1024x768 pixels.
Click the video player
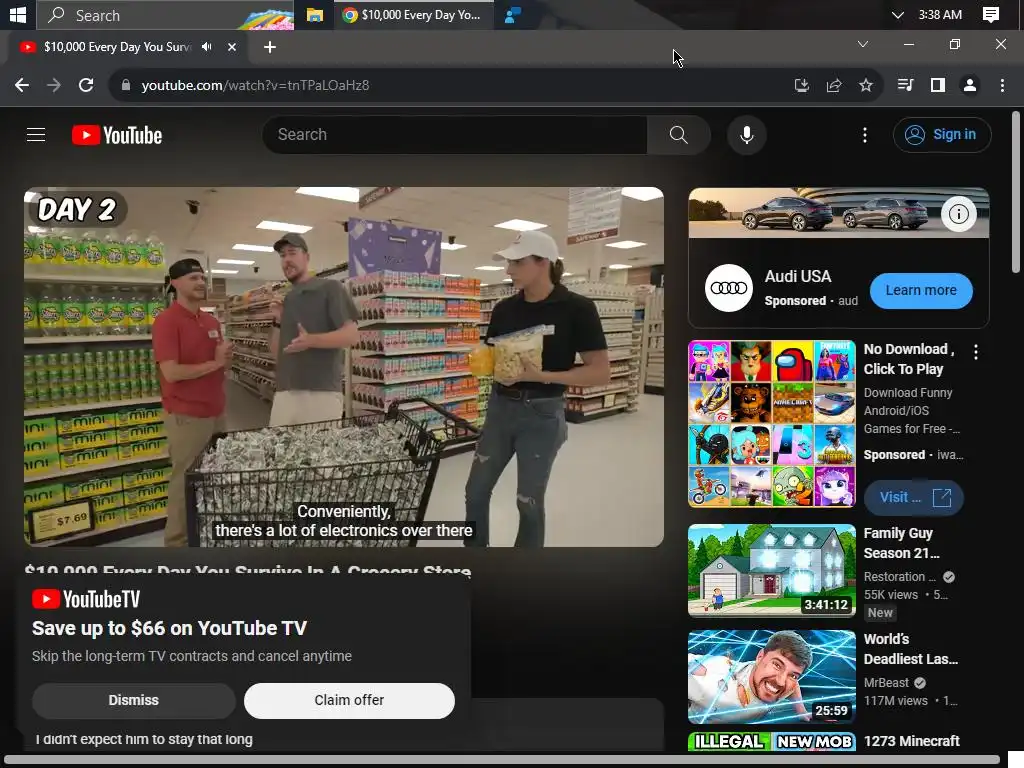pyautogui.click(x=344, y=366)
